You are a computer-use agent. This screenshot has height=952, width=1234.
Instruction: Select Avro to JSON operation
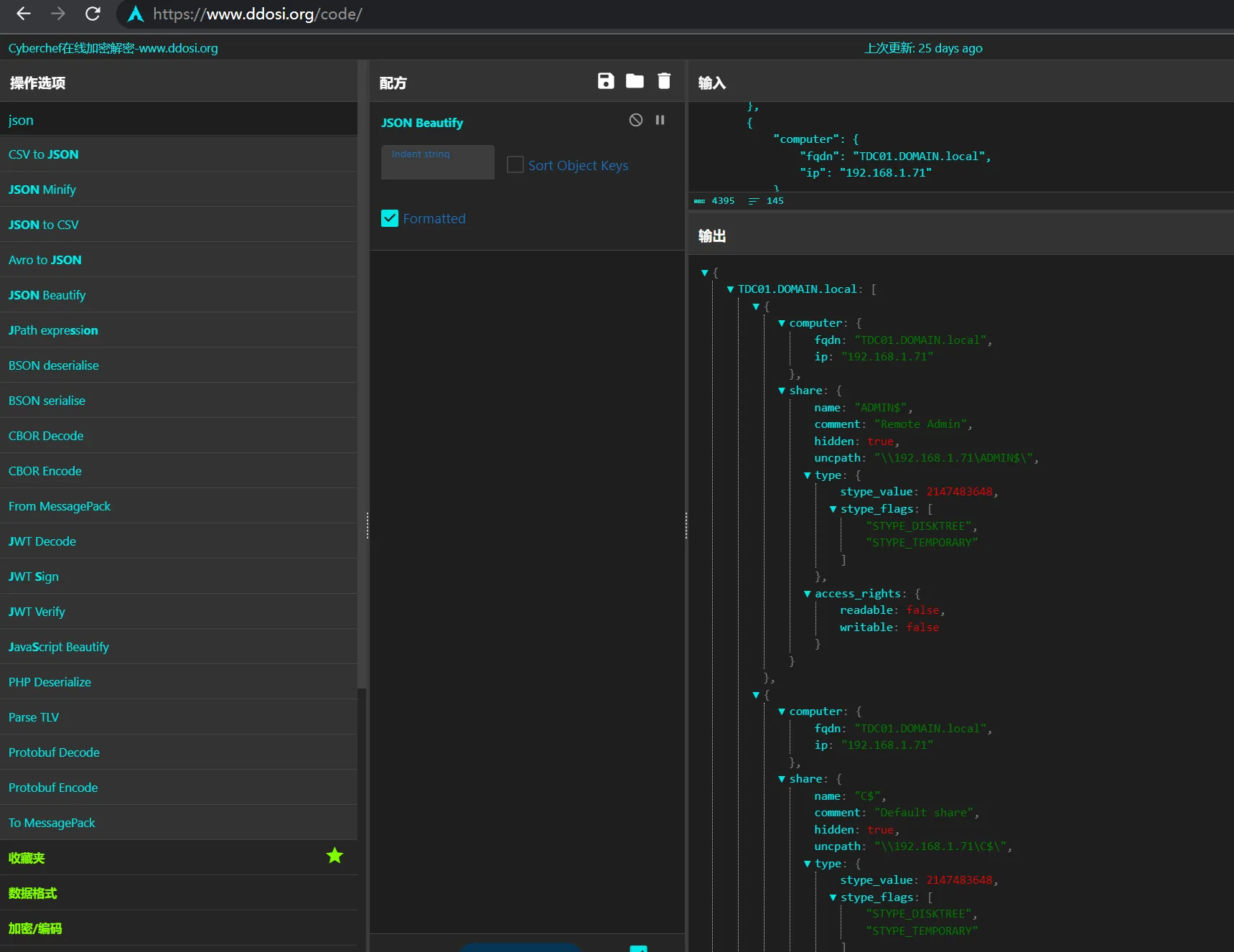tap(179, 260)
